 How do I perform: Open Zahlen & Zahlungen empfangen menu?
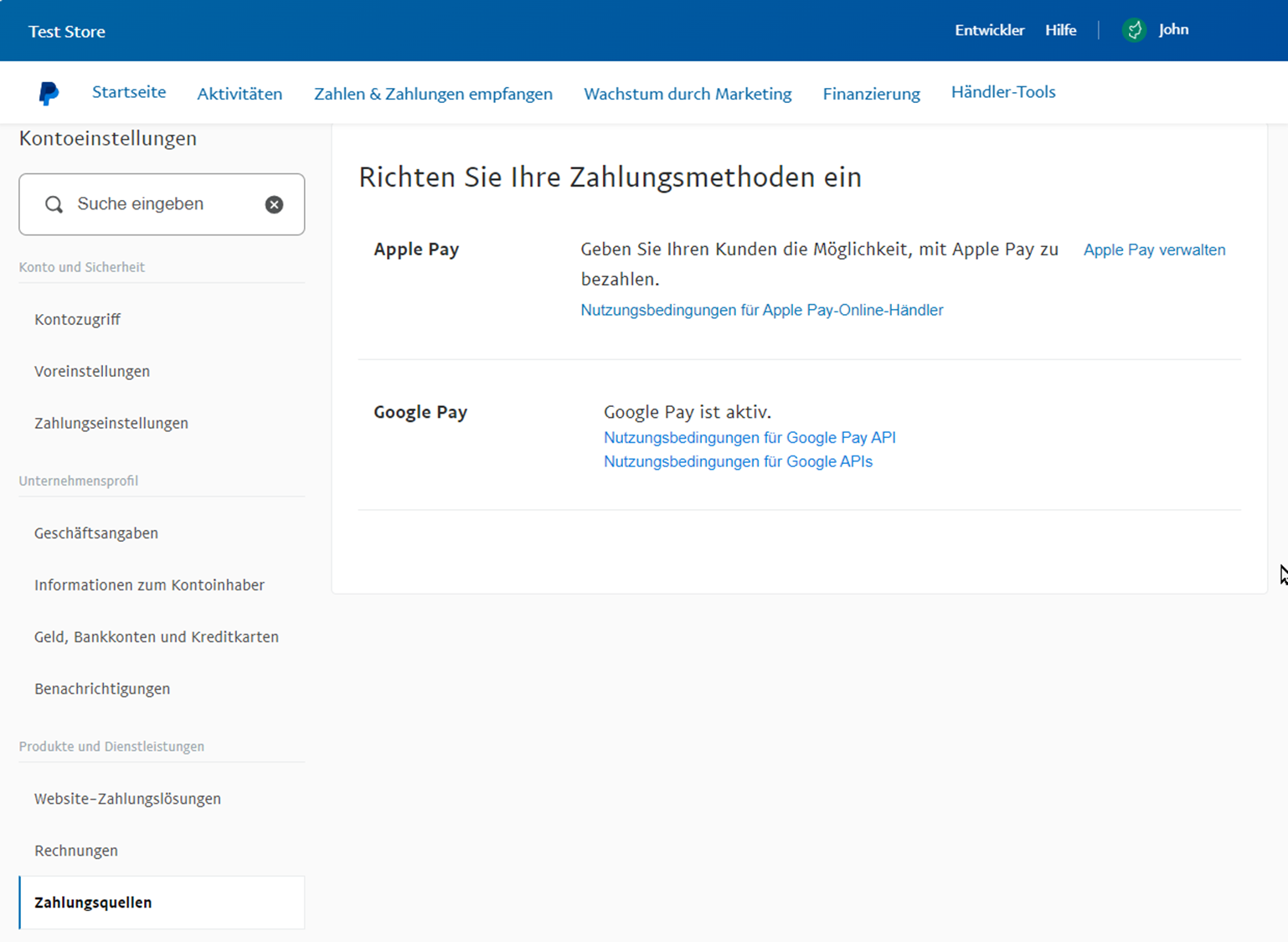click(433, 94)
